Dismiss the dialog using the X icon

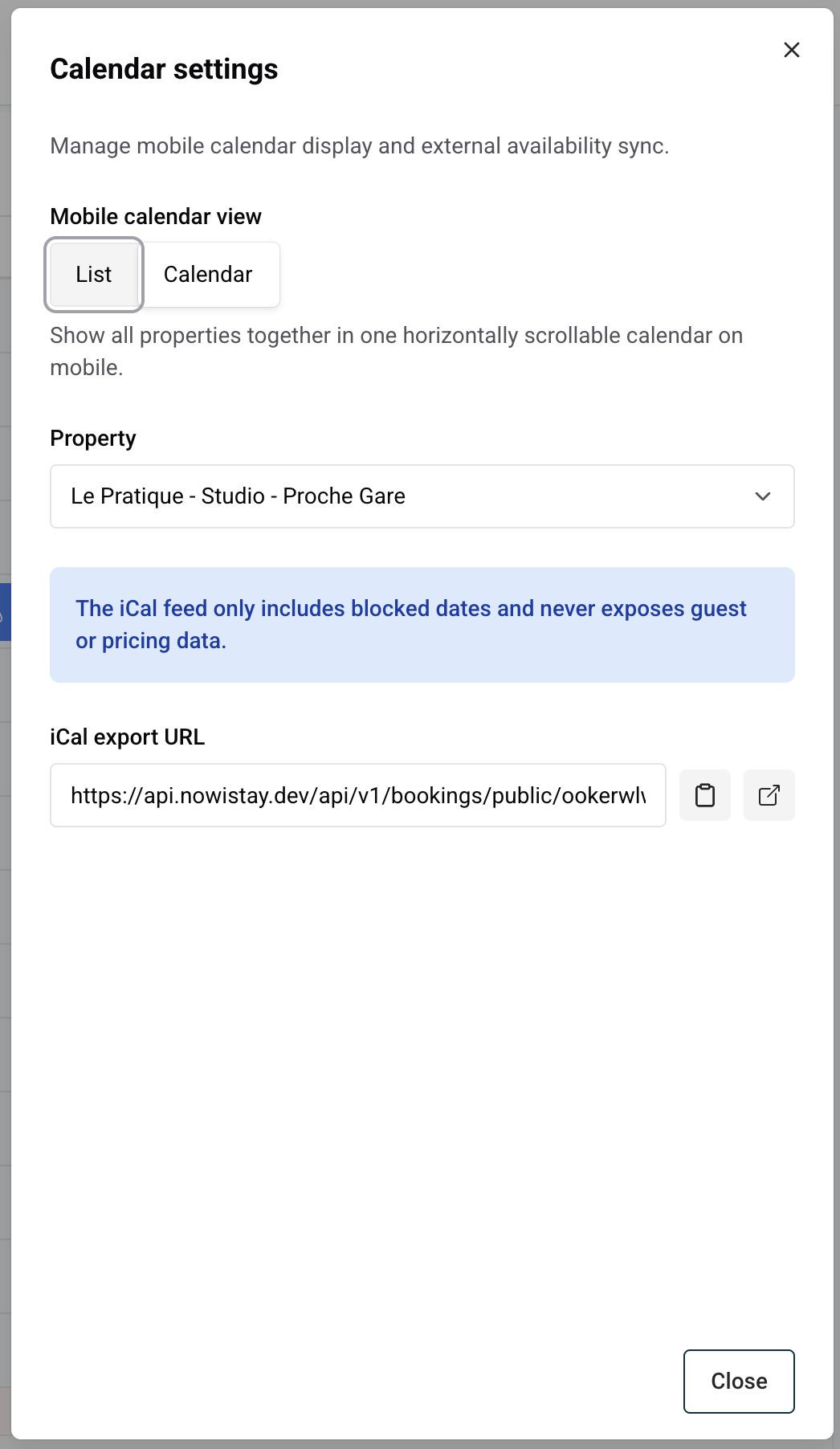pos(791,50)
